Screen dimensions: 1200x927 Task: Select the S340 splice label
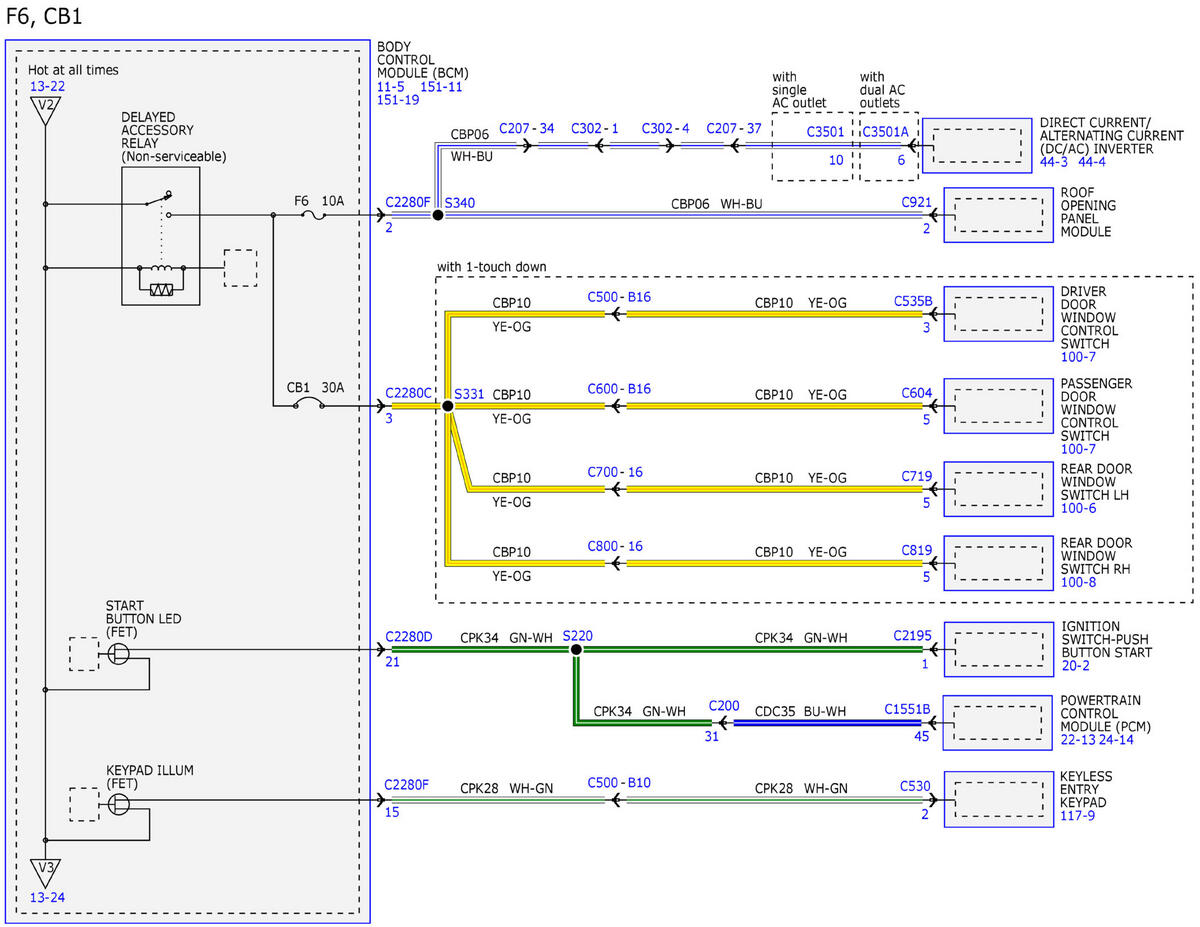(460, 202)
